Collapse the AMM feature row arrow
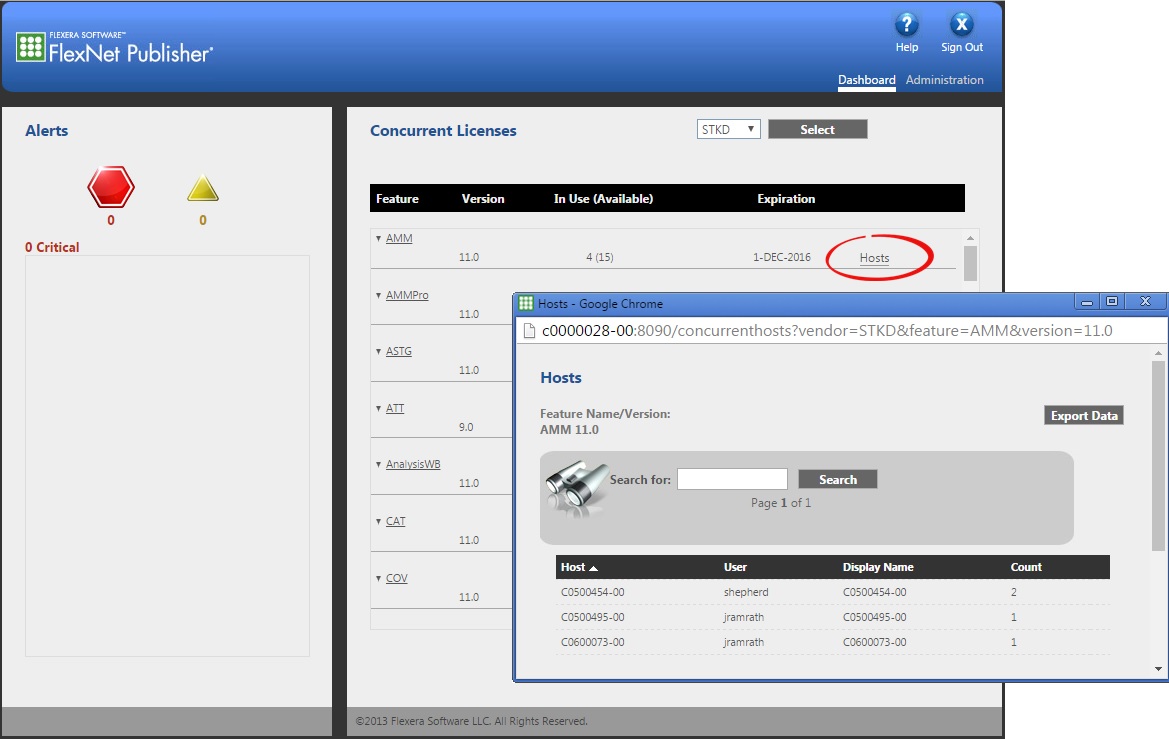 [x=379, y=239]
